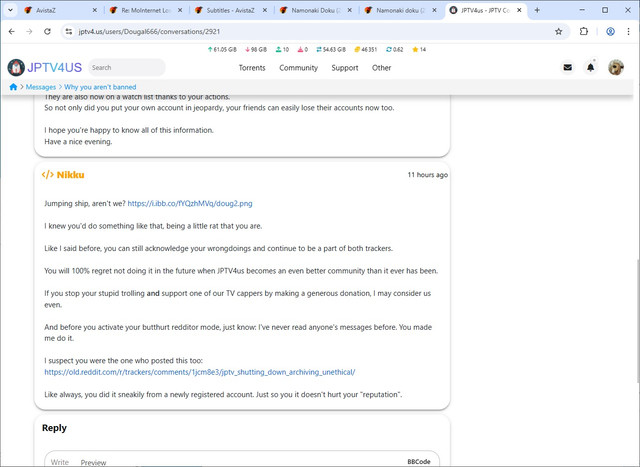Bookmark this page with the star icon
The image size is (640, 467).
pyautogui.click(x=558, y=31)
